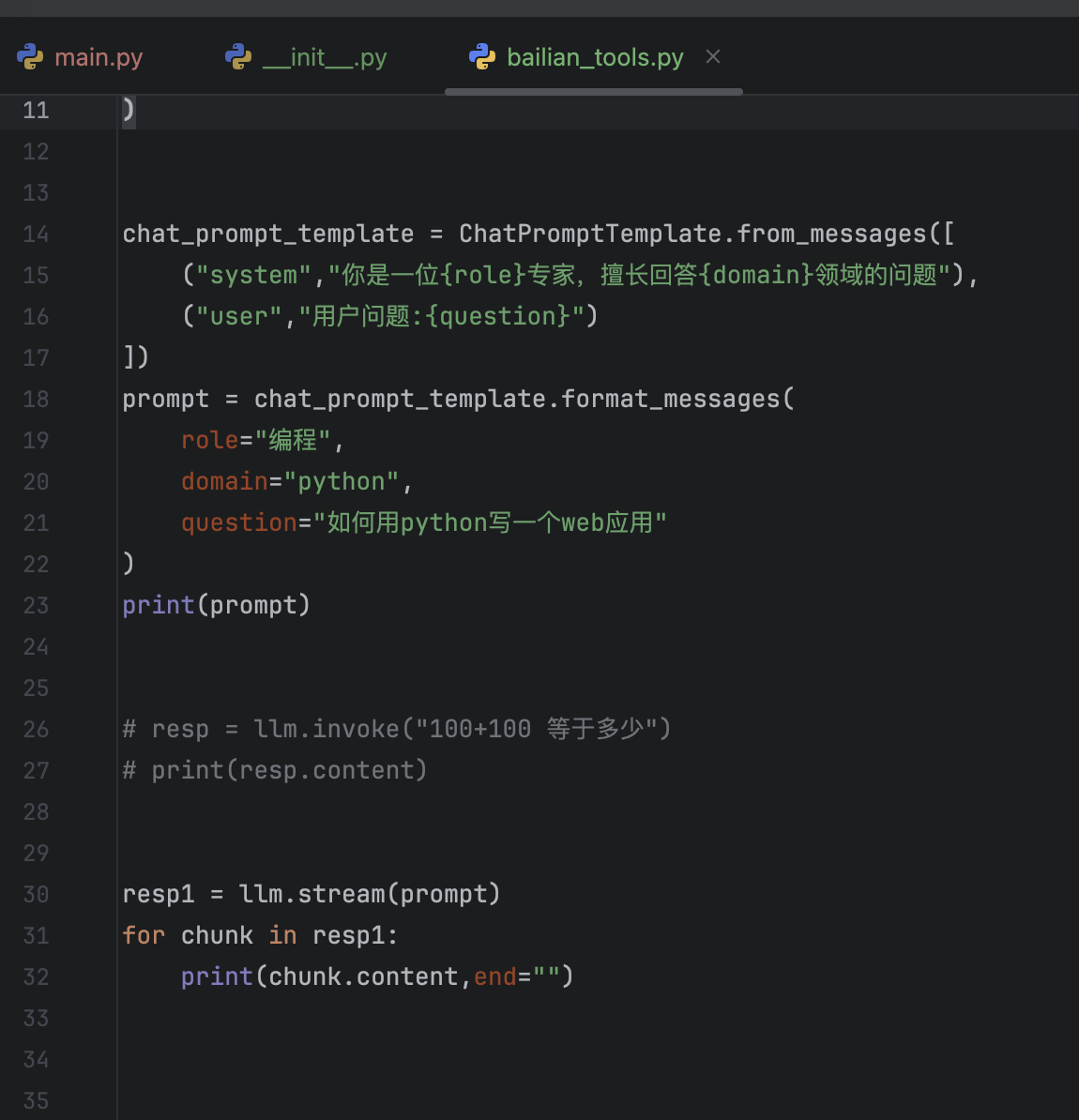Screen dimensions: 1079x1120
Task: Switch to the main.py tab
Action: click(x=98, y=58)
